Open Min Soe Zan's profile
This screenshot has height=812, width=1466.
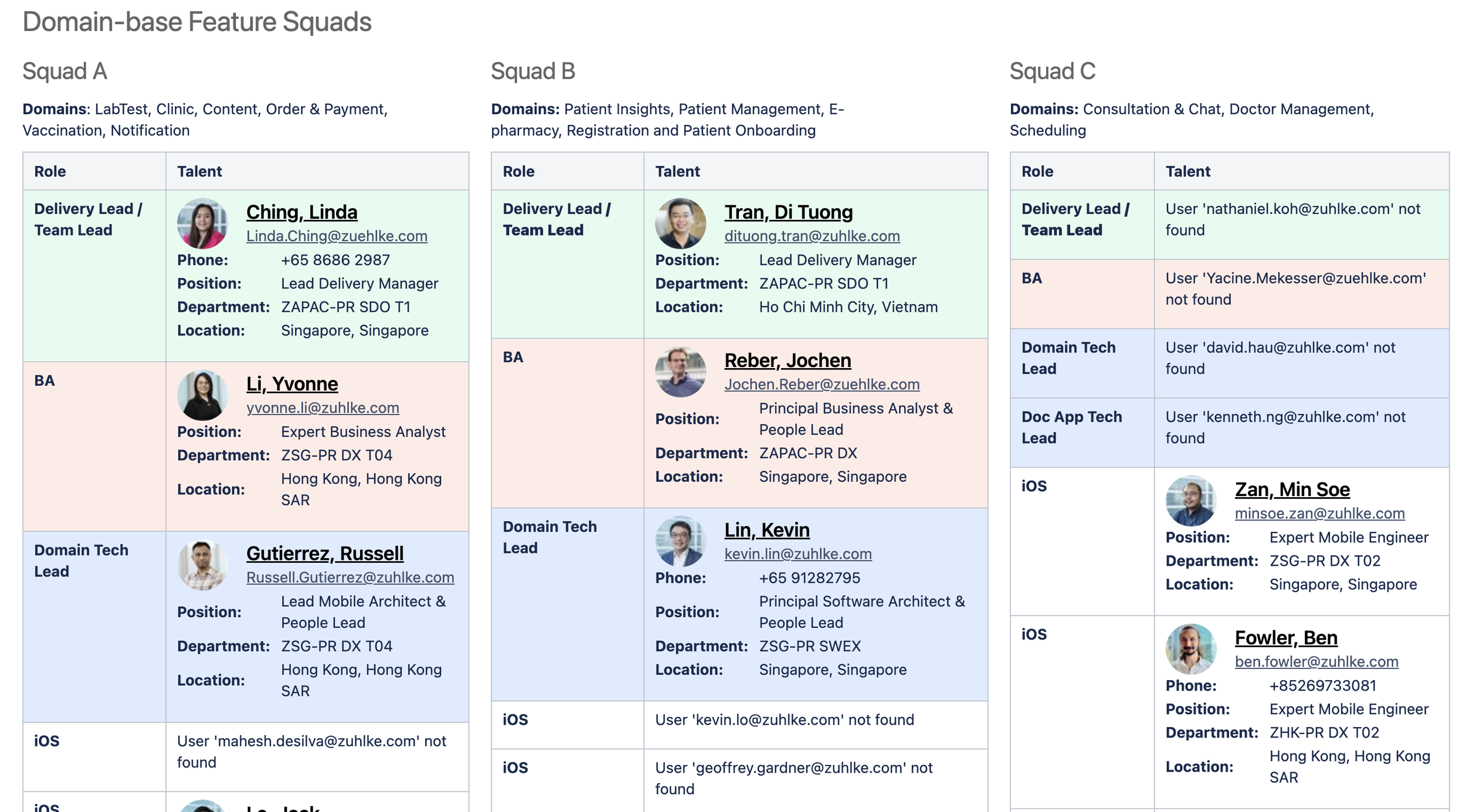coord(1292,489)
